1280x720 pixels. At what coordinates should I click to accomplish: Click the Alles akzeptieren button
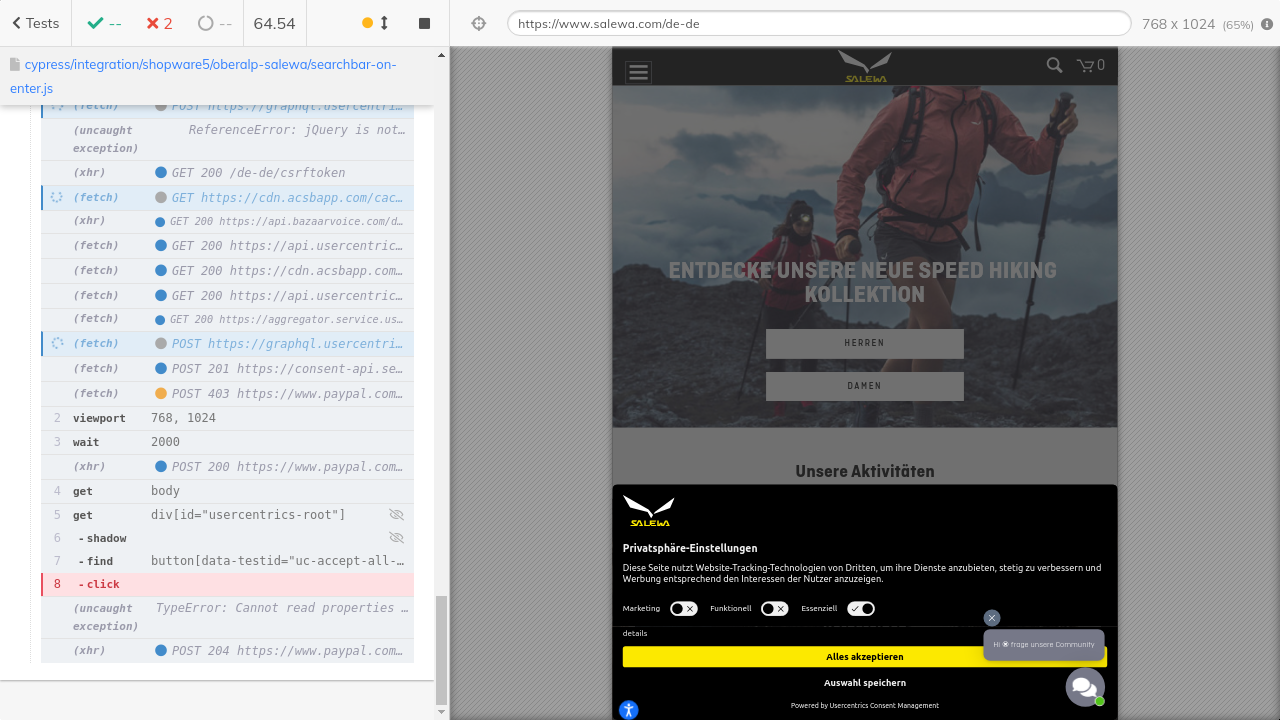[864, 657]
